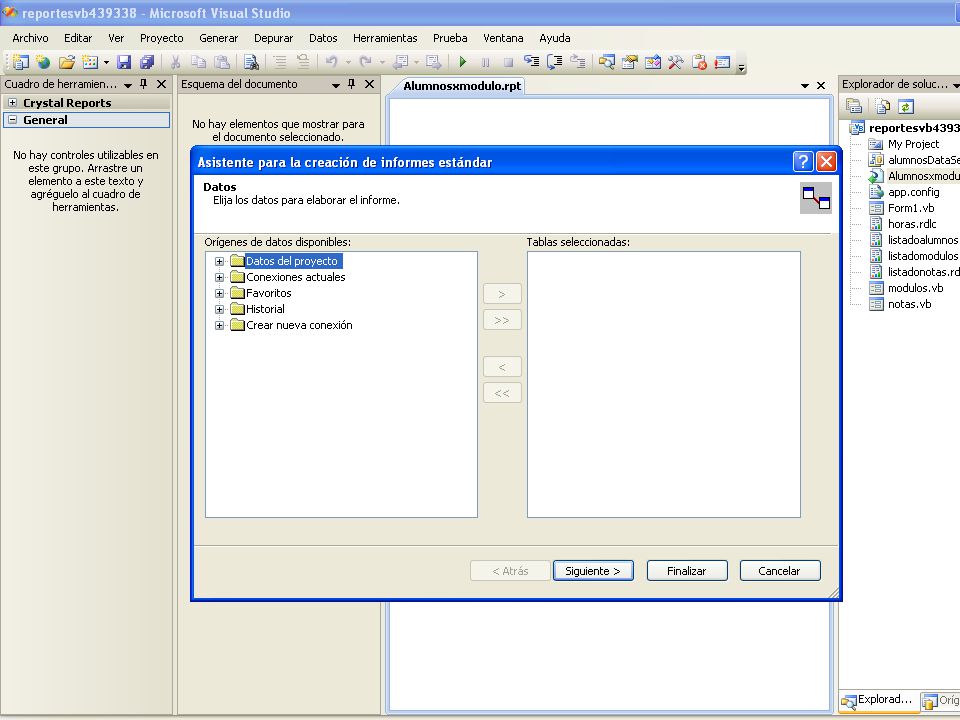The height and width of the screenshot is (720, 960).
Task: Click the Stop Debugging square icon
Action: pyautogui.click(x=508, y=62)
